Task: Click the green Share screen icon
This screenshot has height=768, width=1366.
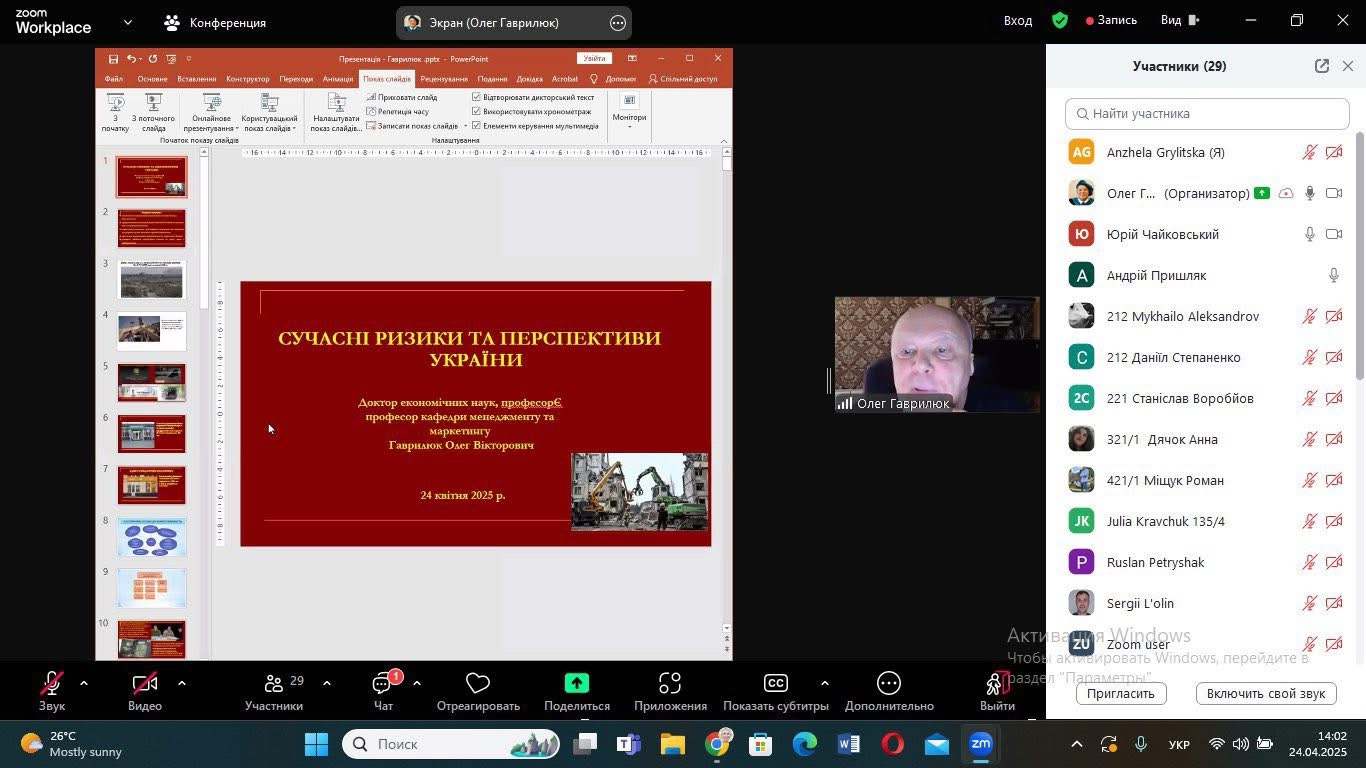Action: point(576,684)
